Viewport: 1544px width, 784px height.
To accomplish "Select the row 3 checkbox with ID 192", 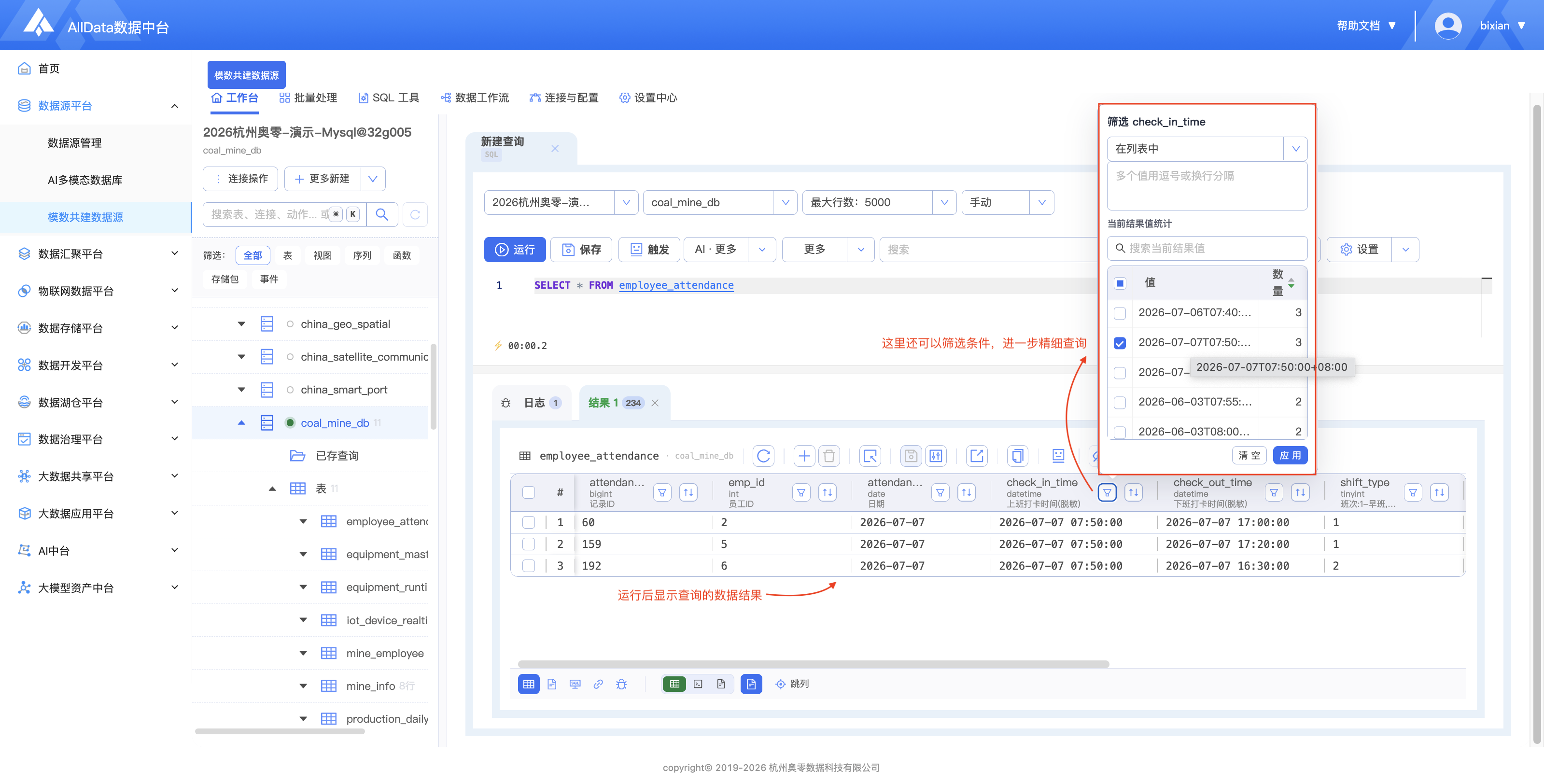I will [x=528, y=565].
